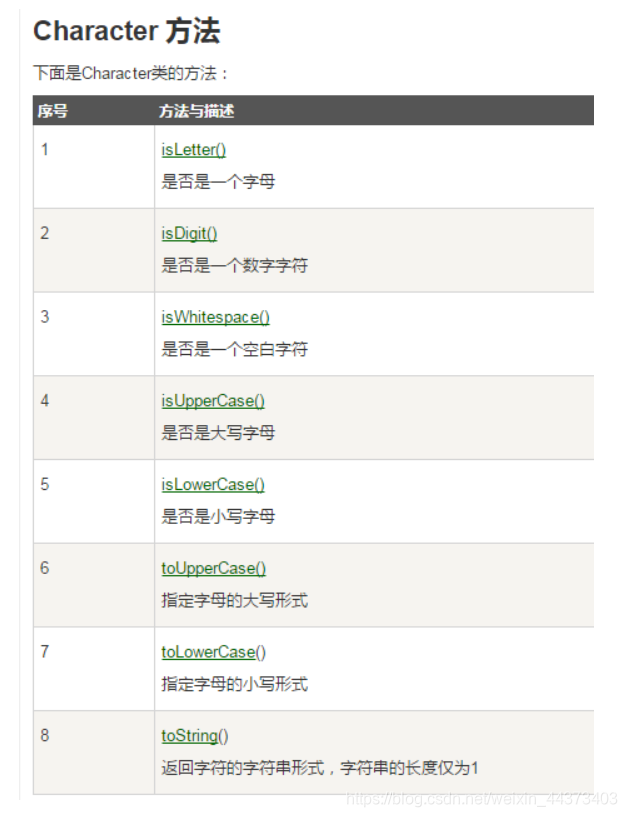
Task: Click the text 是否是大写字母
Action: point(218,432)
